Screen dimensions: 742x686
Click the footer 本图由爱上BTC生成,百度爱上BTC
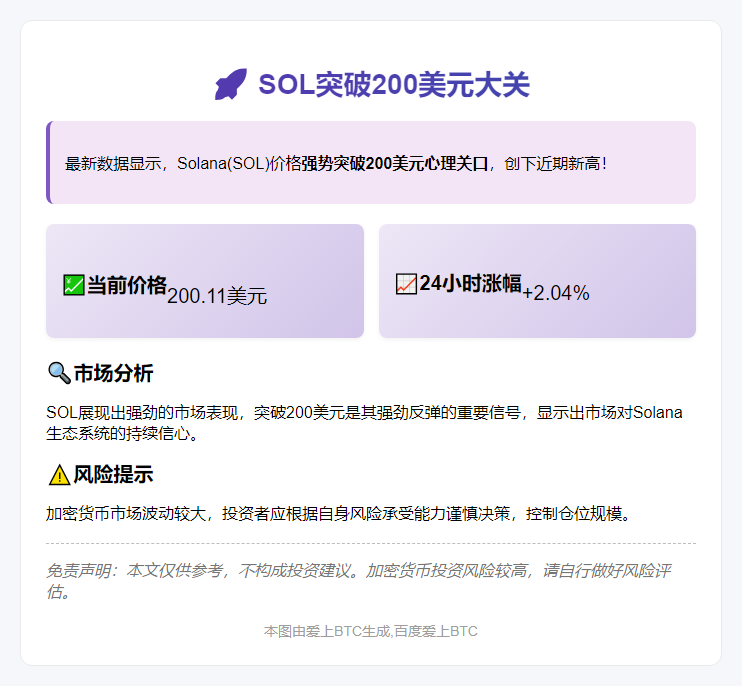click(x=371, y=631)
